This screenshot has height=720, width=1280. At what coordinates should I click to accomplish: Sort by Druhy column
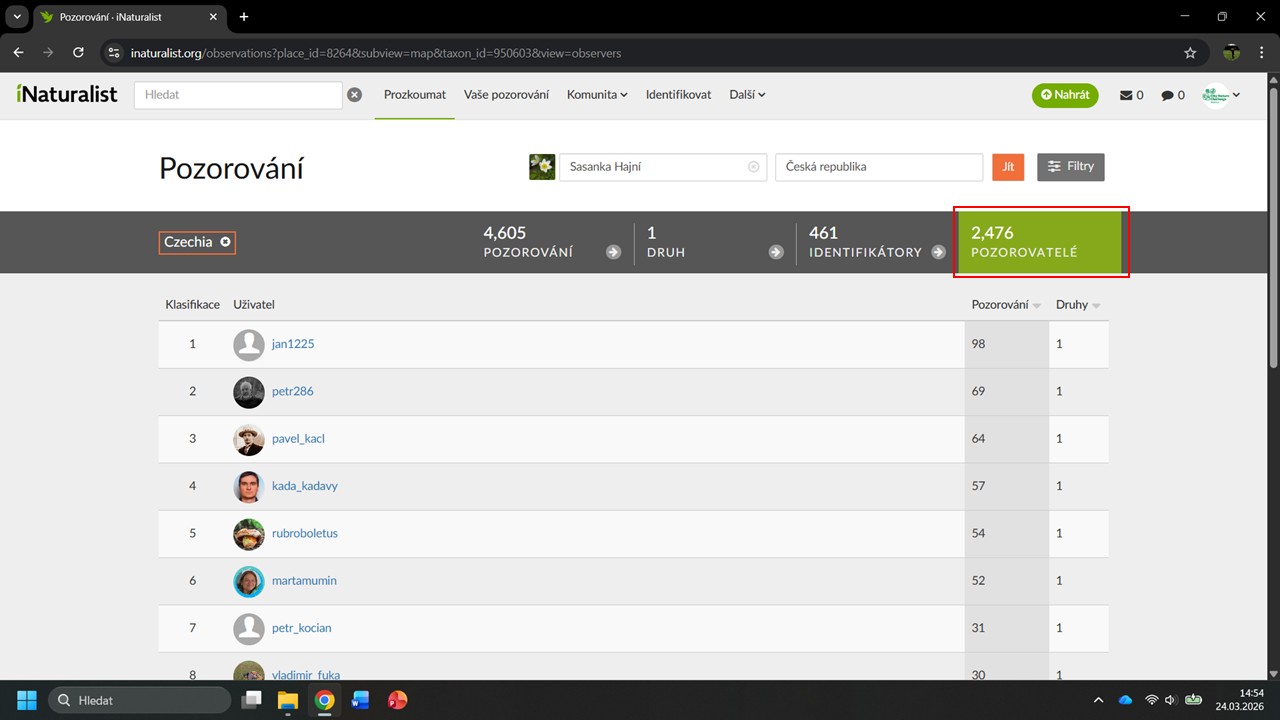[1078, 305]
